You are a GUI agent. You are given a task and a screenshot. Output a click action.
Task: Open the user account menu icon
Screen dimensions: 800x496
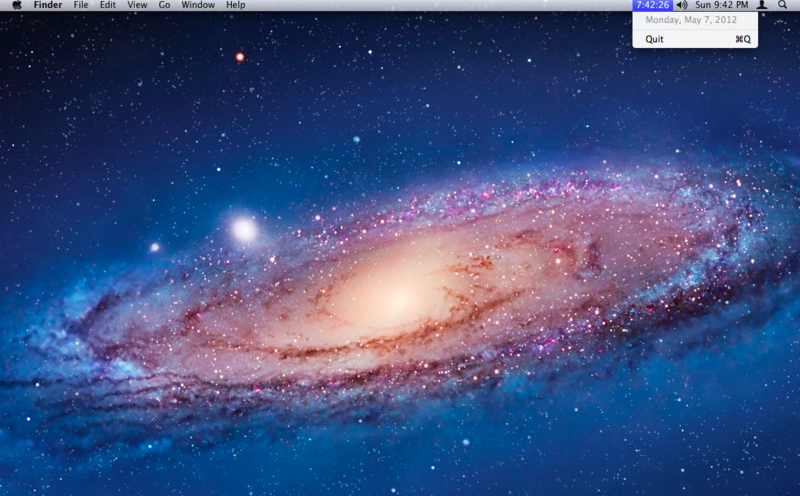pyautogui.click(x=762, y=5)
